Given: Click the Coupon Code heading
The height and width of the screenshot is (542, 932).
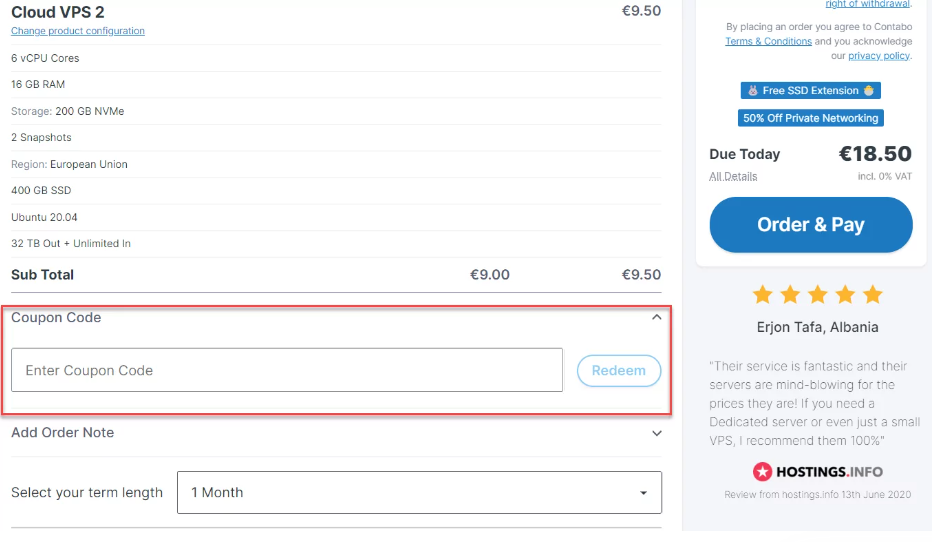Looking at the screenshot, I should point(56,317).
